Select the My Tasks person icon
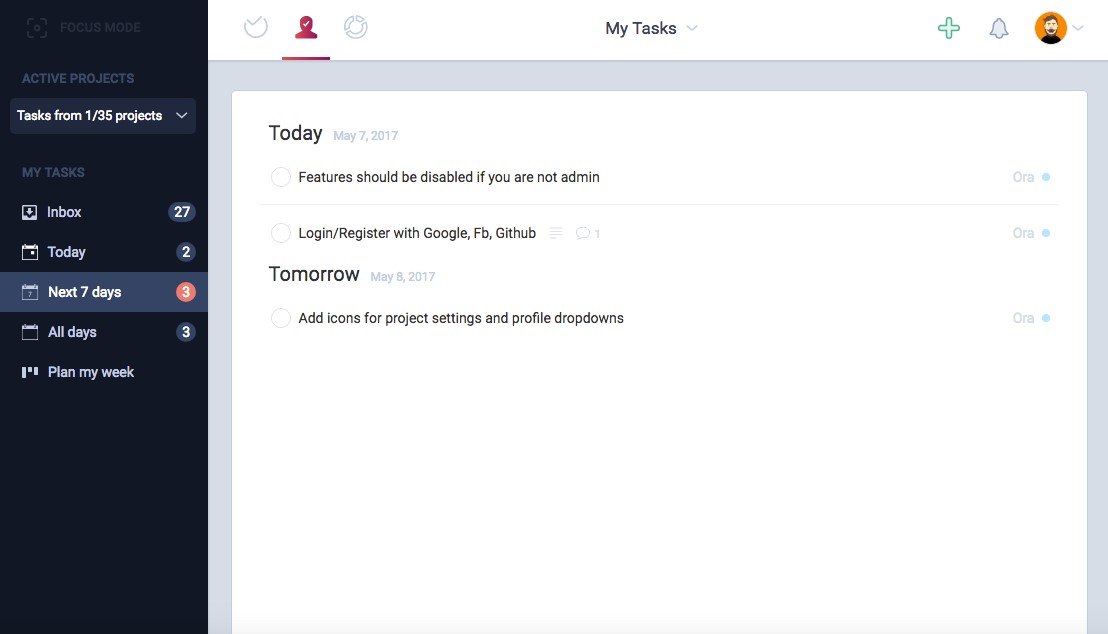The width and height of the screenshot is (1108, 634). point(306,27)
